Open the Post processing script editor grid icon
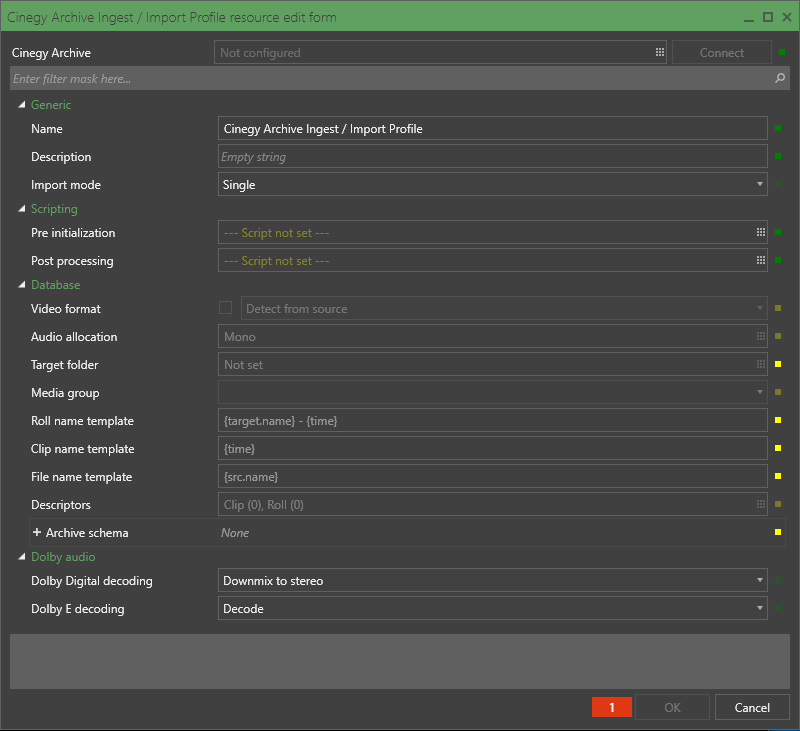This screenshot has width=800, height=731. 760,260
